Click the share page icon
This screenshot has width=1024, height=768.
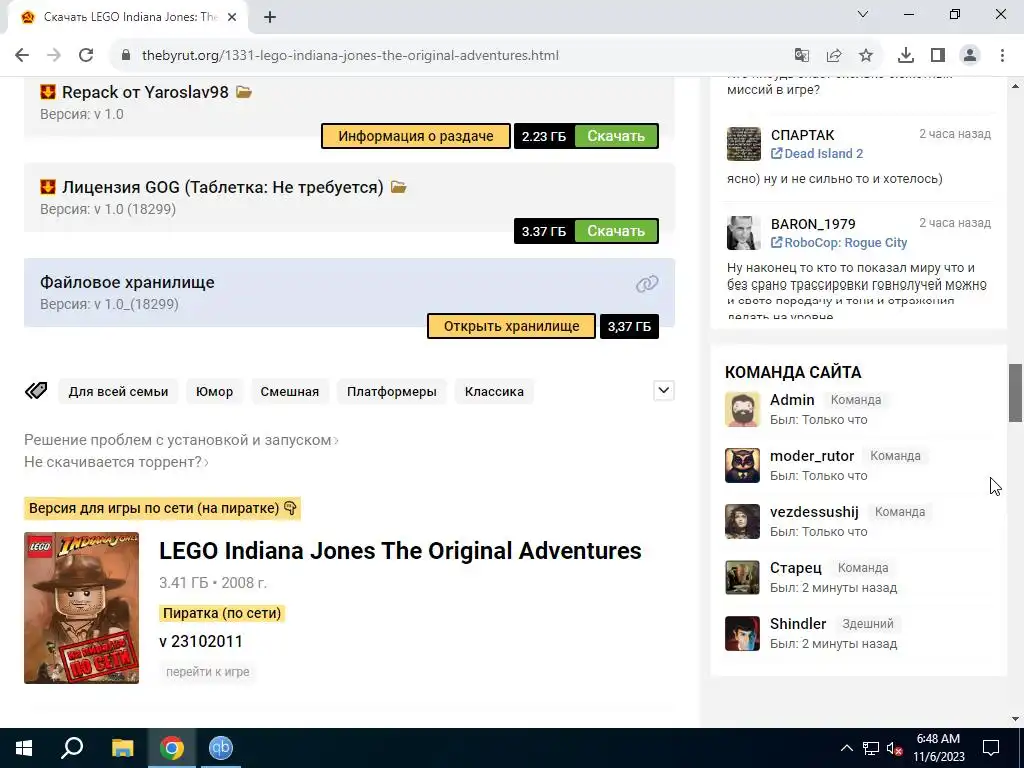tap(833, 56)
